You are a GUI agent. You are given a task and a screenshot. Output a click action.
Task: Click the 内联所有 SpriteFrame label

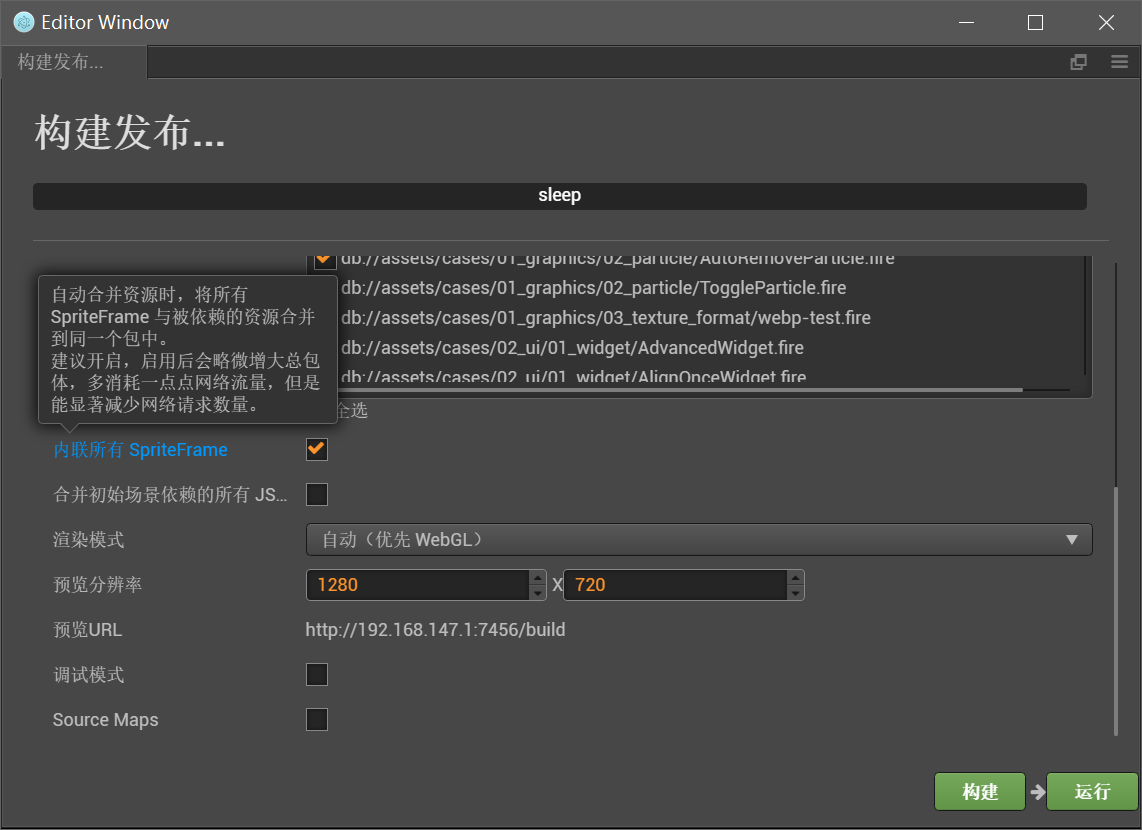141,450
